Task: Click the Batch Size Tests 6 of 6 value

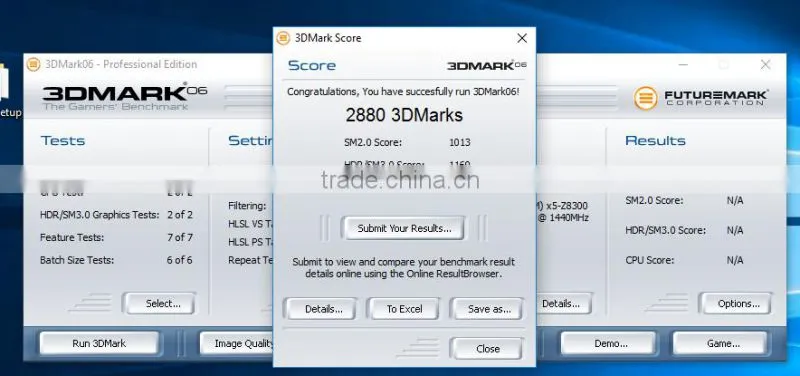Action: tap(180, 260)
